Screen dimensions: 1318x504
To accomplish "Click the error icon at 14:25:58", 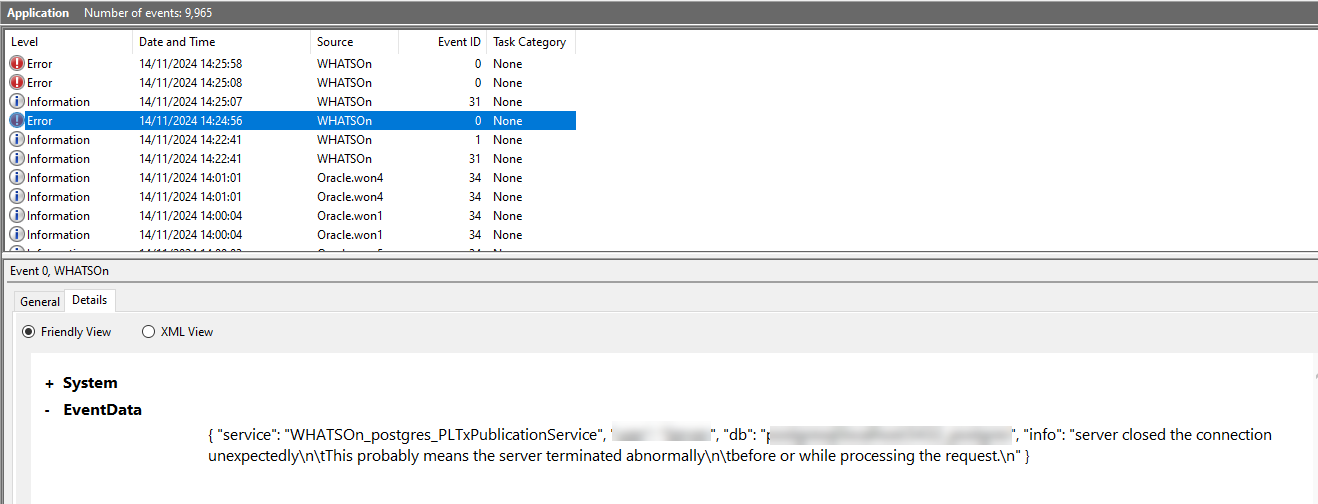I will [x=17, y=64].
